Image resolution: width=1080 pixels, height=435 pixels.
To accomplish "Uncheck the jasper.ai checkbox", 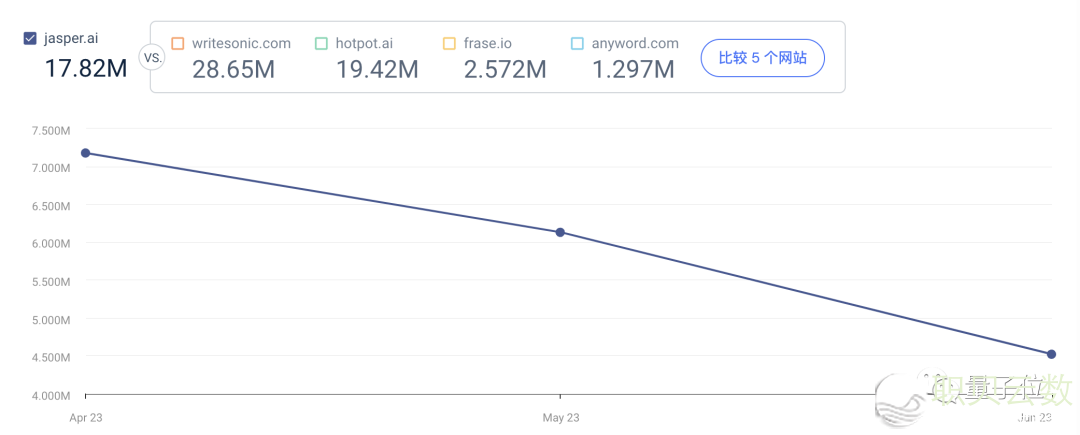I will coord(30,39).
